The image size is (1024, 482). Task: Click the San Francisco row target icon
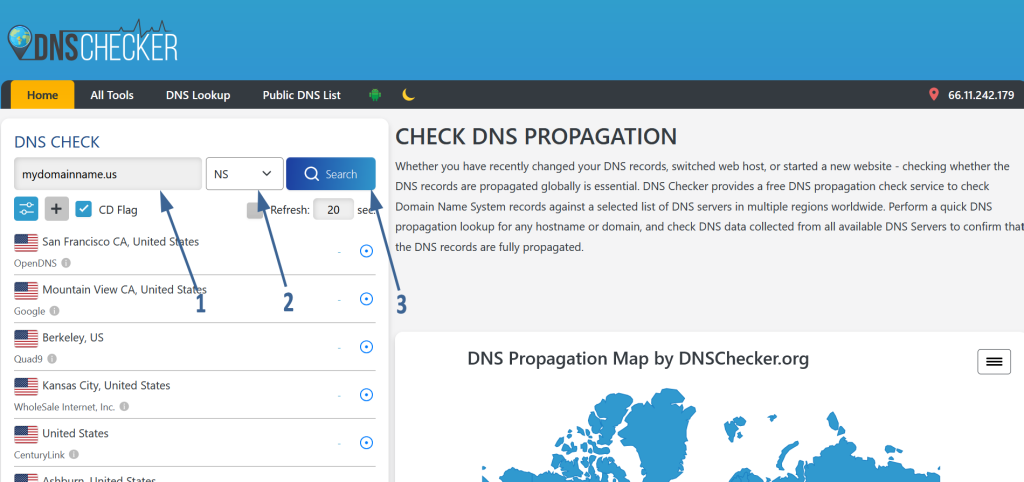click(x=366, y=251)
